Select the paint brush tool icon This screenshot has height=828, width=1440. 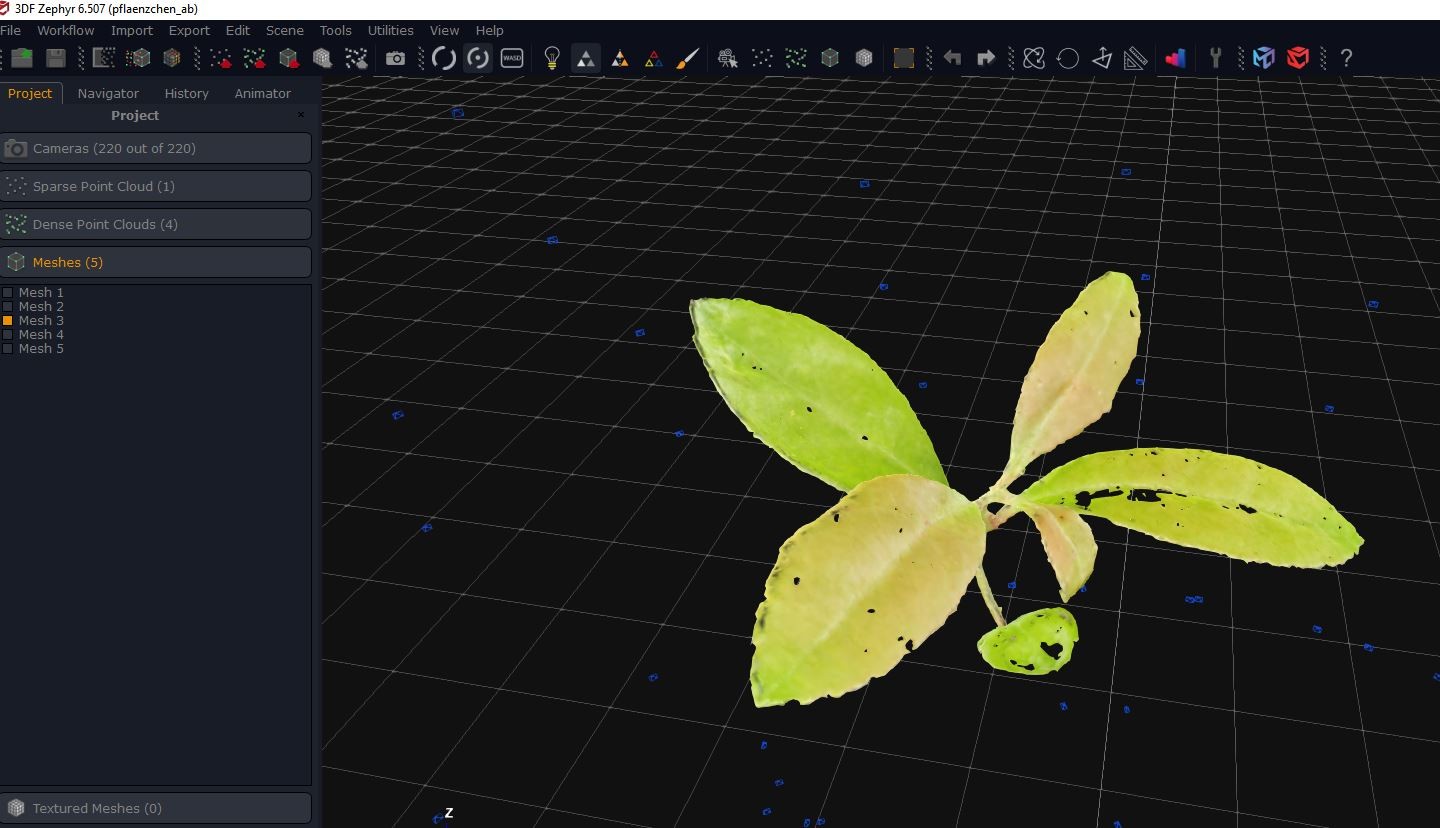coord(687,58)
